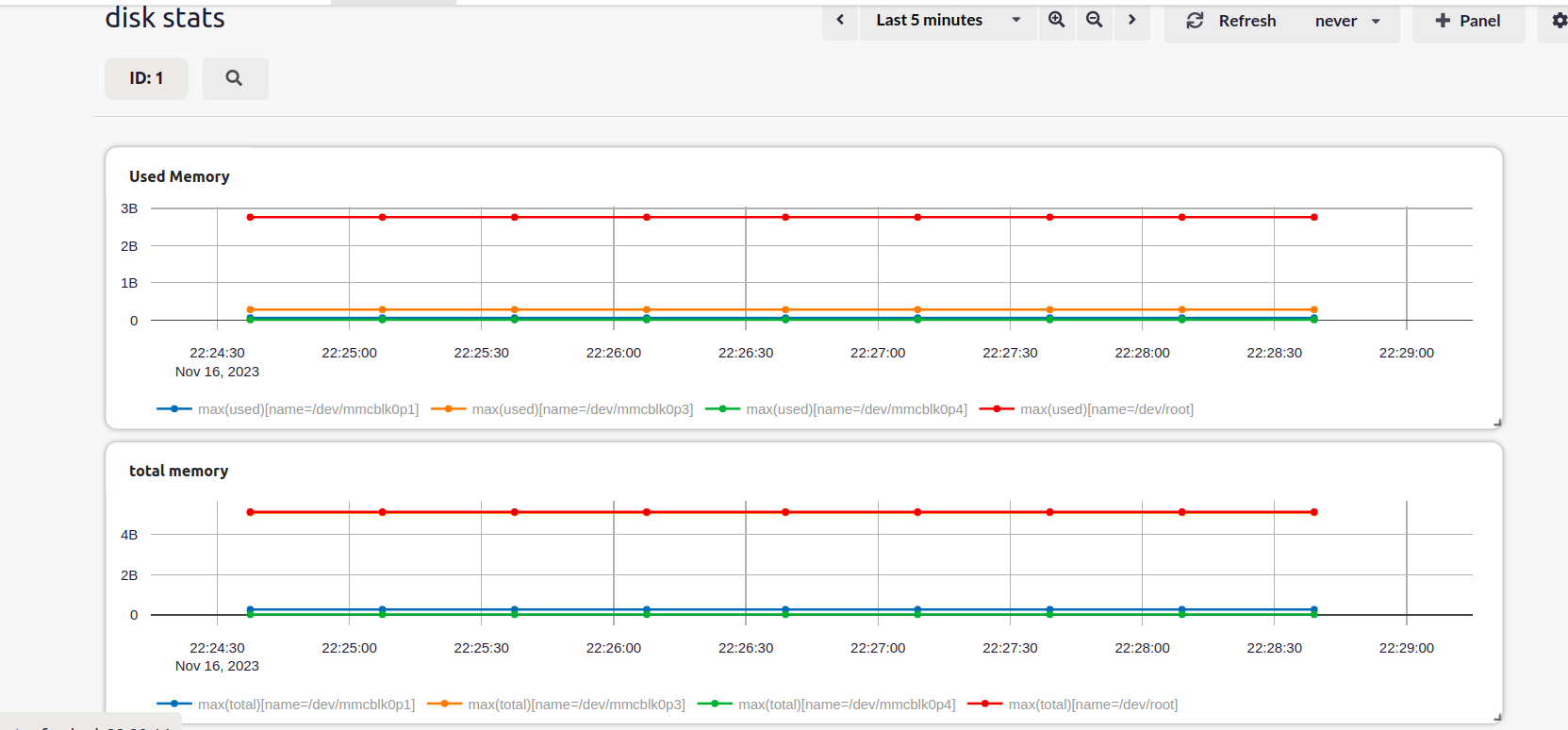This screenshot has width=1568, height=730.
Task: Open the never auto-refresh interval dropdown
Action: point(1347,21)
